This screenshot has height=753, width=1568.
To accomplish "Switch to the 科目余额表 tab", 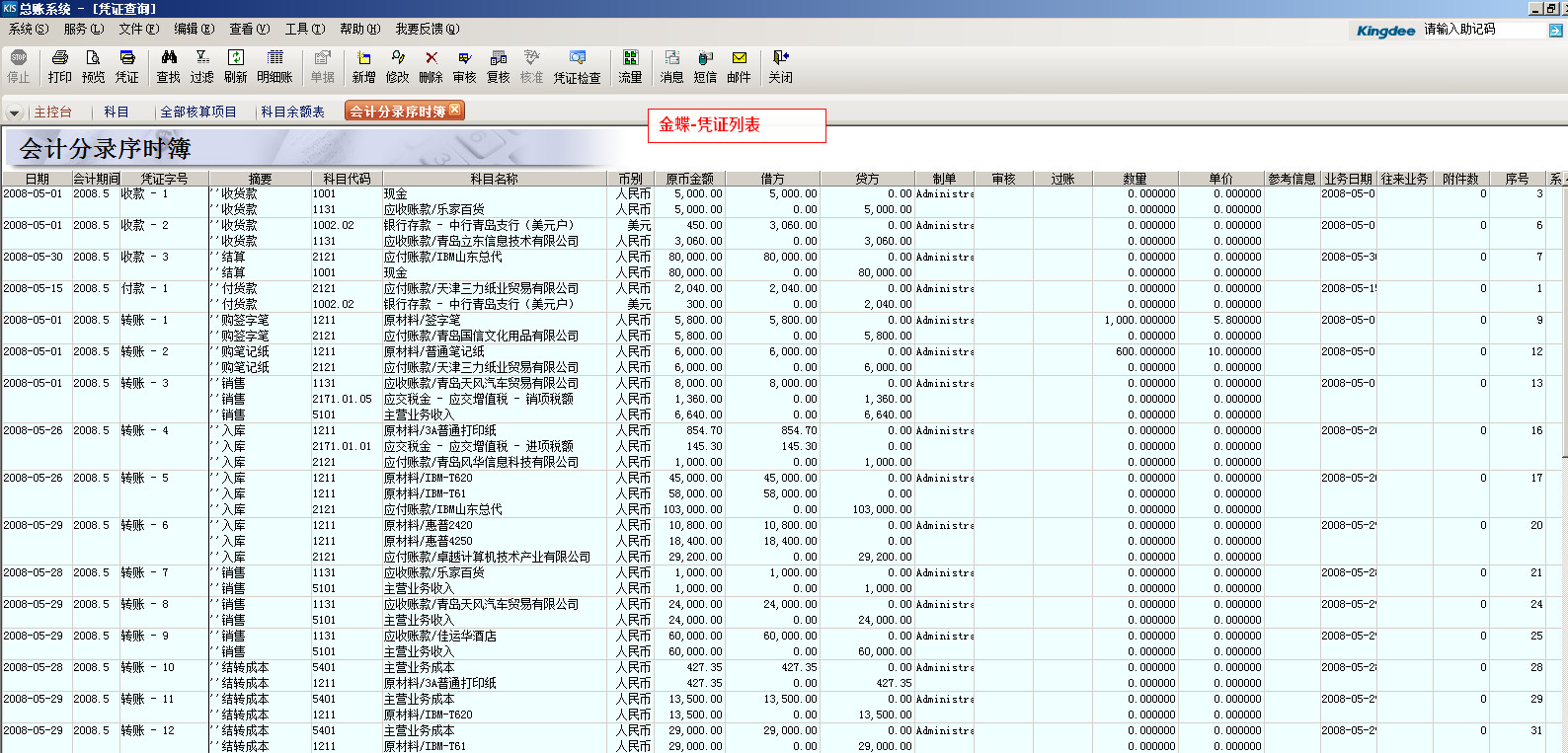I will pos(292,113).
